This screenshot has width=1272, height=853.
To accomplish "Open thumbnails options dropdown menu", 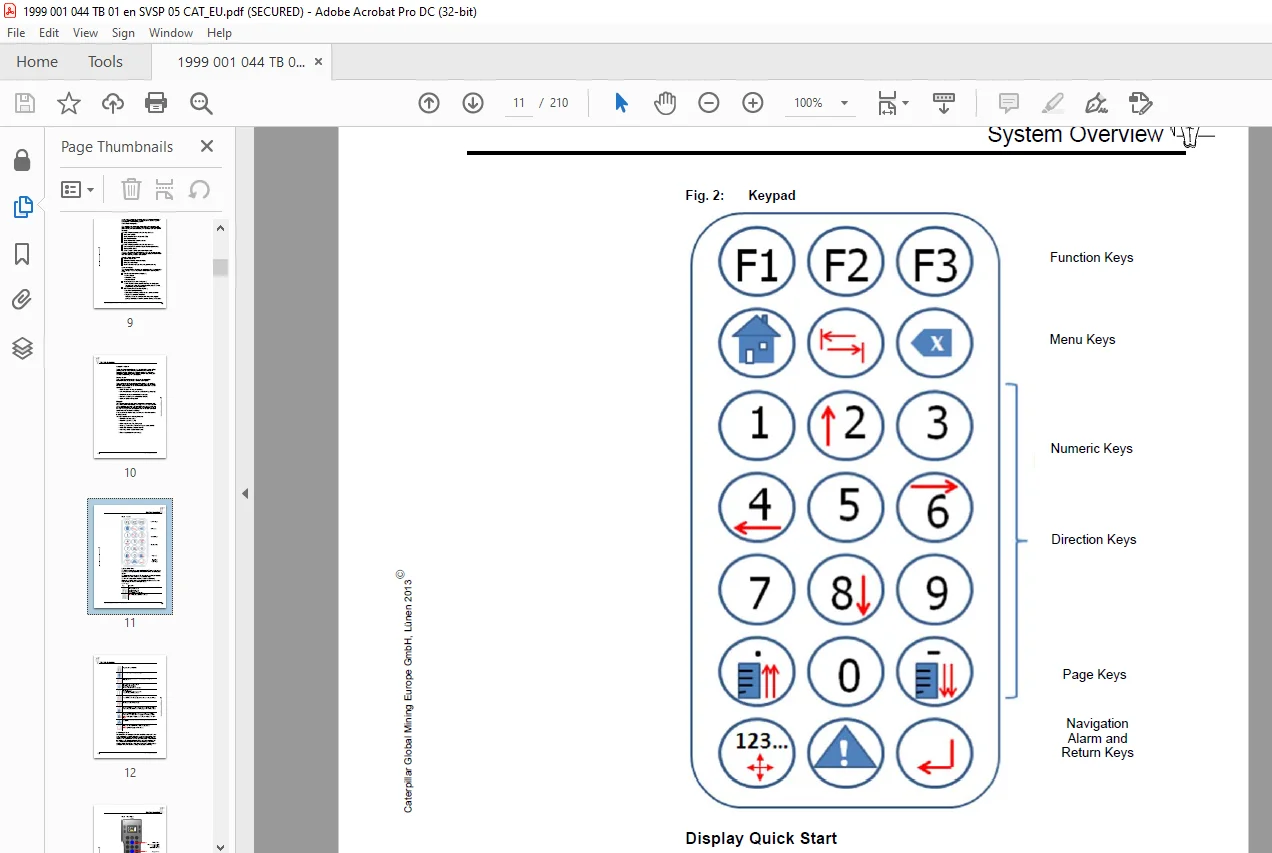I will tap(78, 189).
